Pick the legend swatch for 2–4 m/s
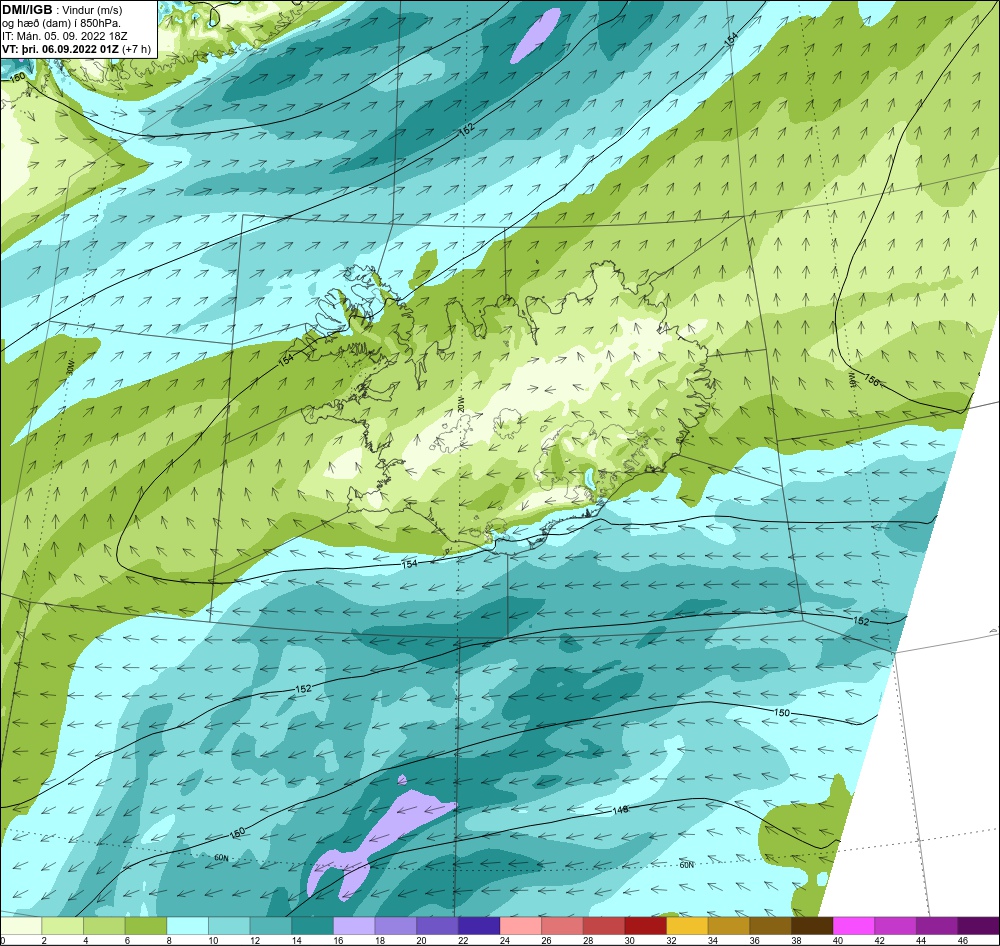 pyautogui.click(x=63, y=926)
